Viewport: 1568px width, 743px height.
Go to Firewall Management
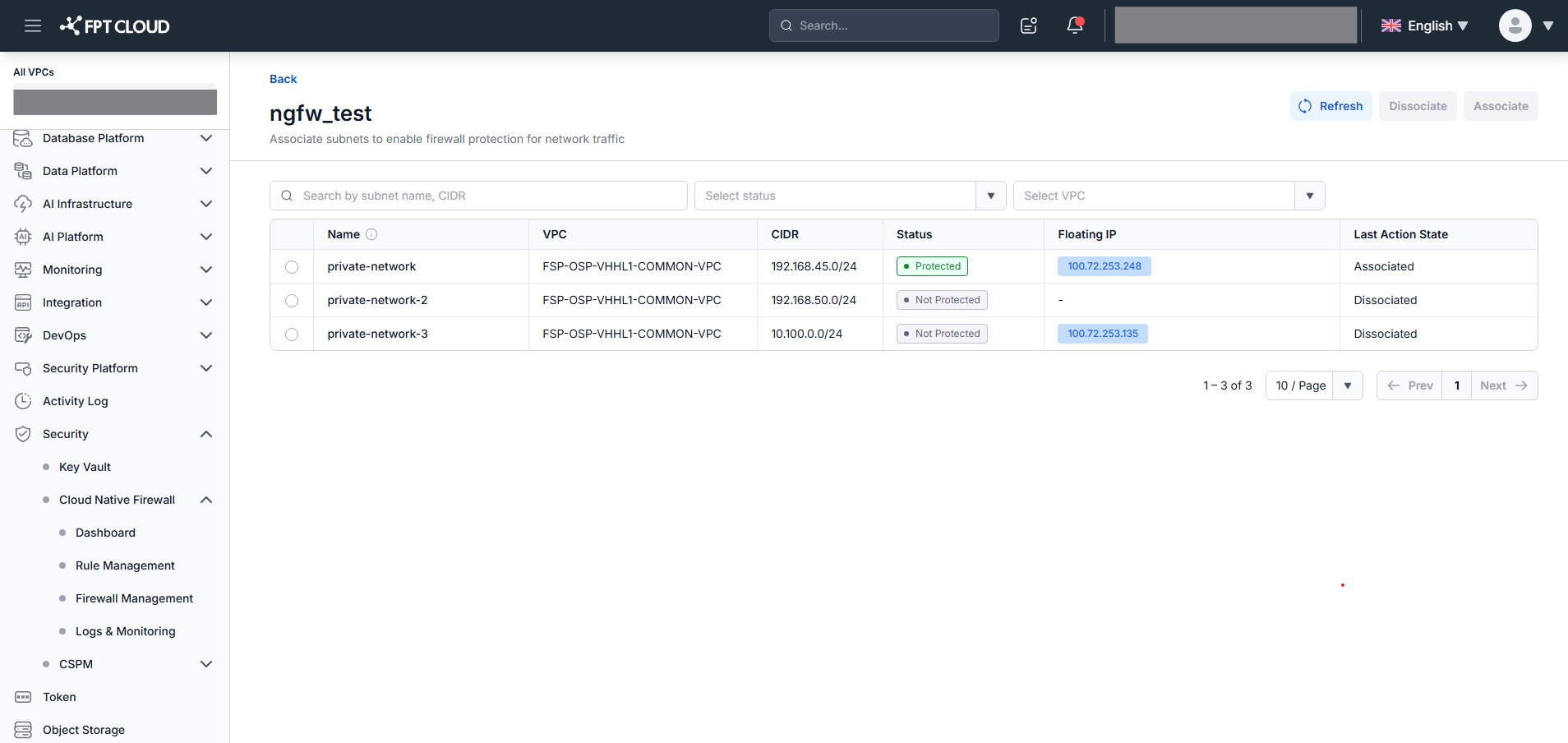click(134, 598)
